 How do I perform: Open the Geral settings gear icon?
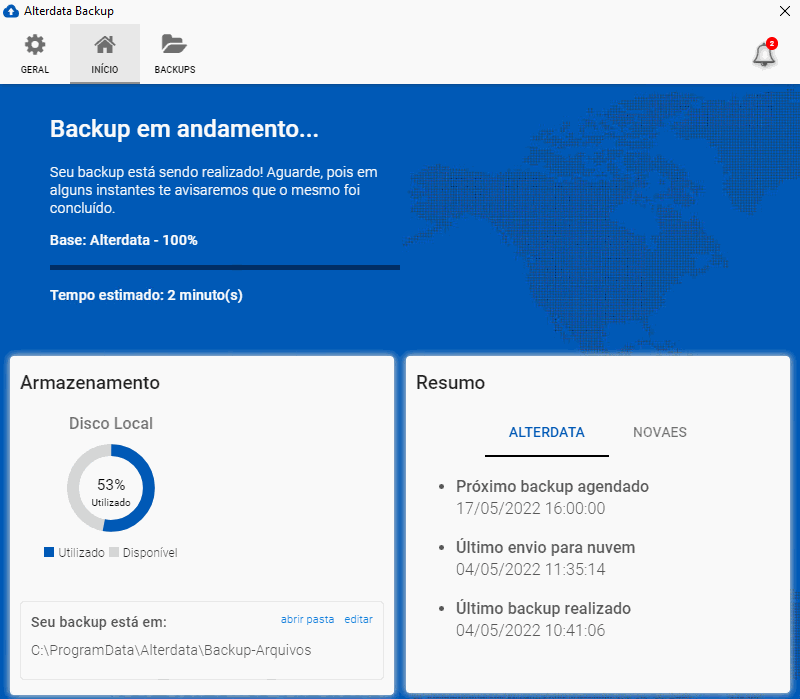[34, 46]
